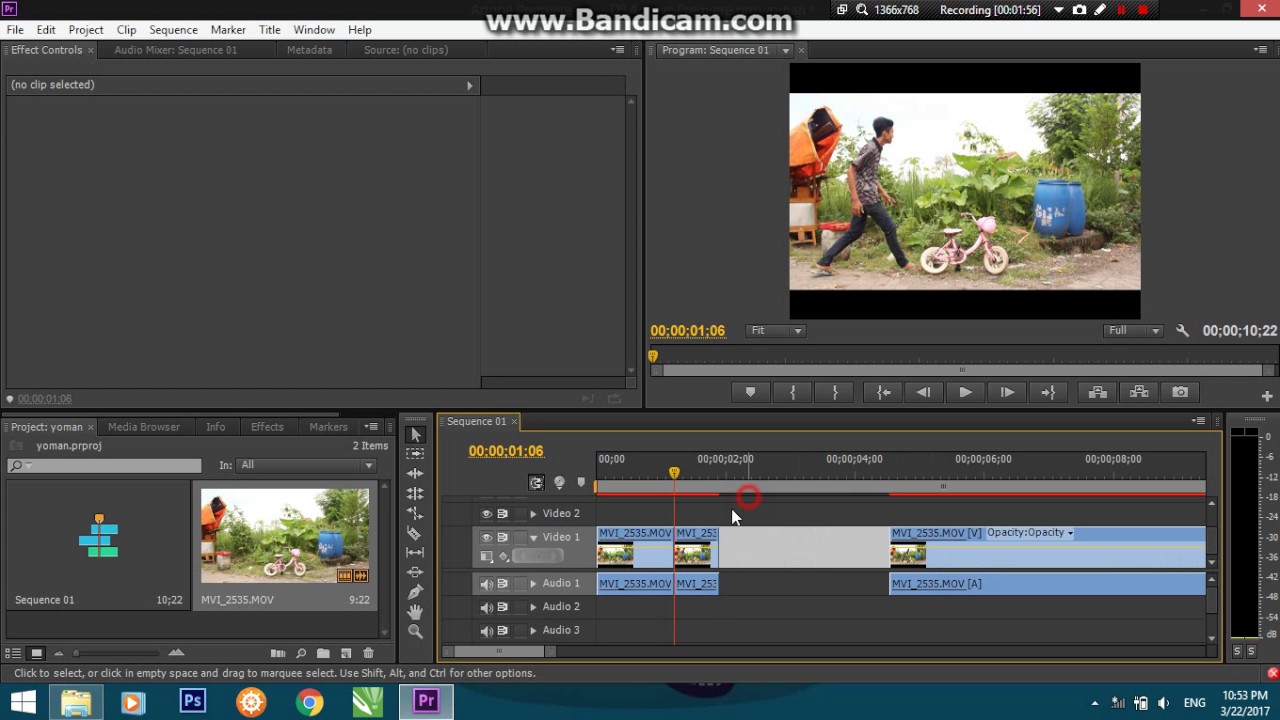1280x720 pixels.
Task: Toggle track lock on Video 1
Action: [x=519, y=538]
